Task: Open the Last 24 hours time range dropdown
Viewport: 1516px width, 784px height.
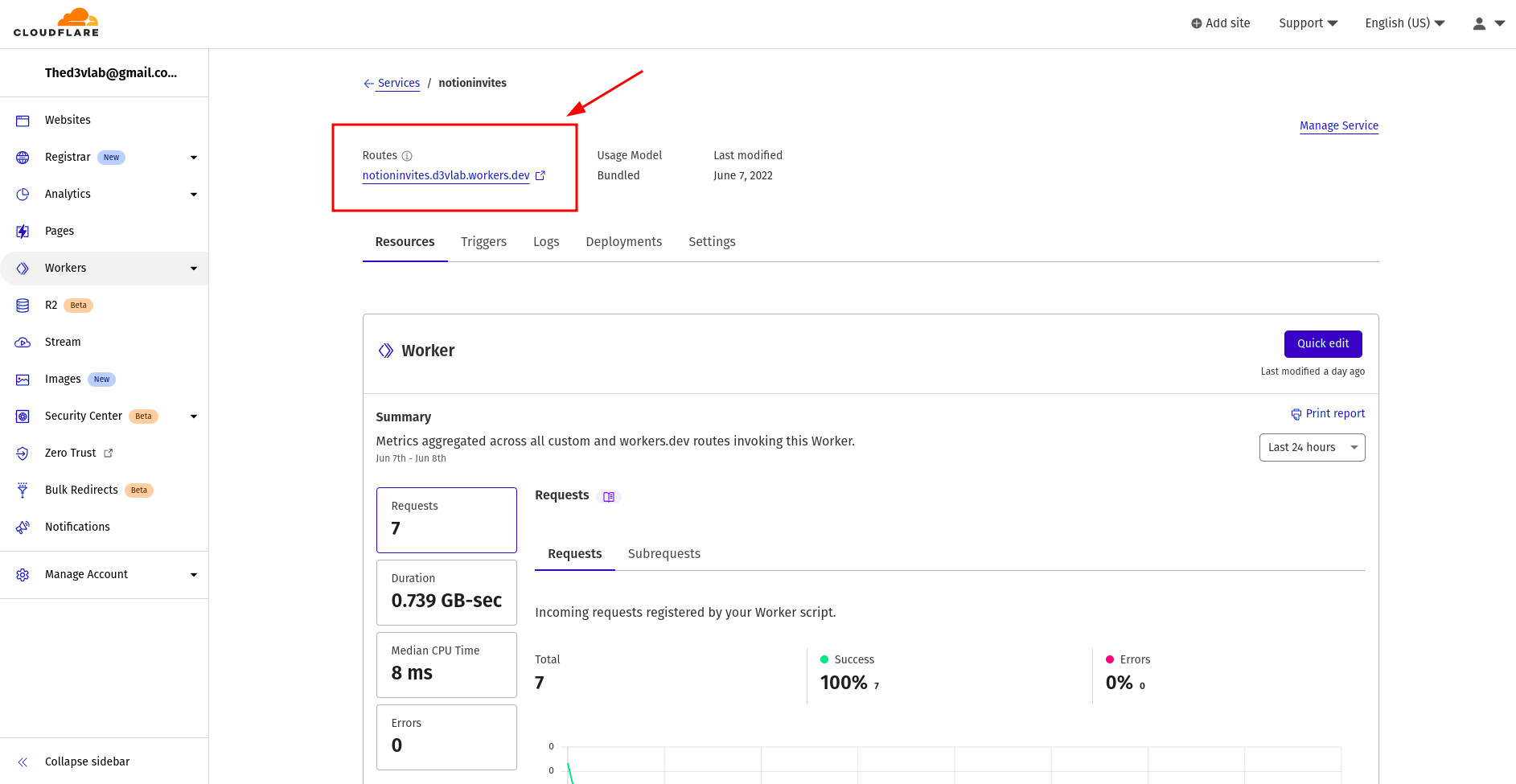Action: (x=1312, y=448)
